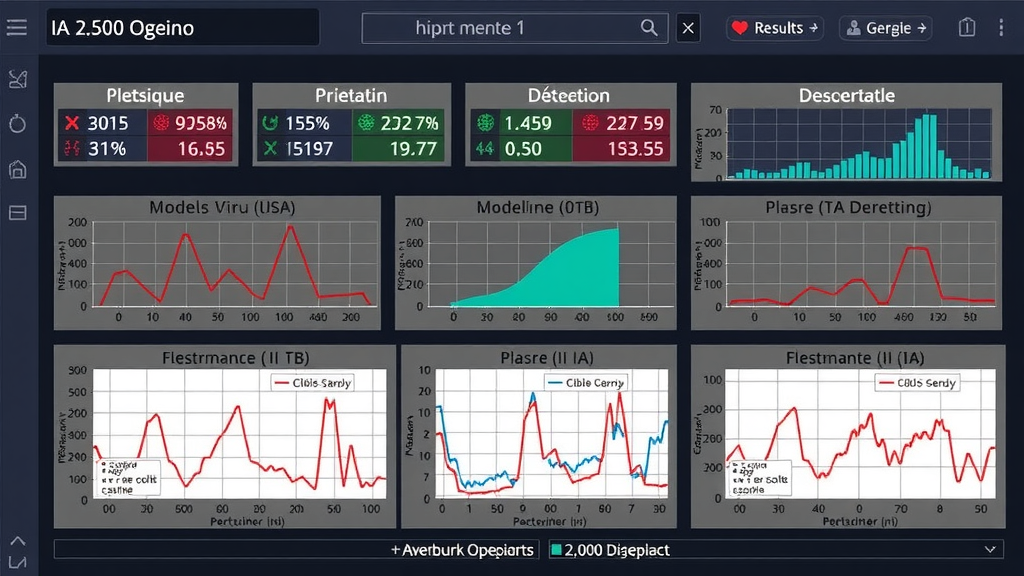
Task: Click the magnifier search icon
Action: [650, 28]
